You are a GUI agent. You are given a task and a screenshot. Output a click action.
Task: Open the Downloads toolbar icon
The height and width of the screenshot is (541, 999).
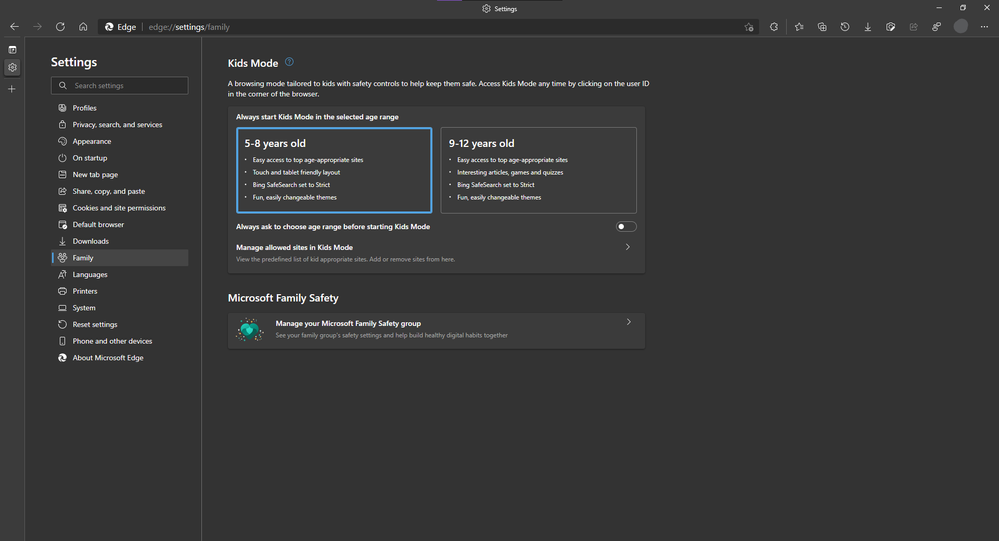tap(868, 27)
